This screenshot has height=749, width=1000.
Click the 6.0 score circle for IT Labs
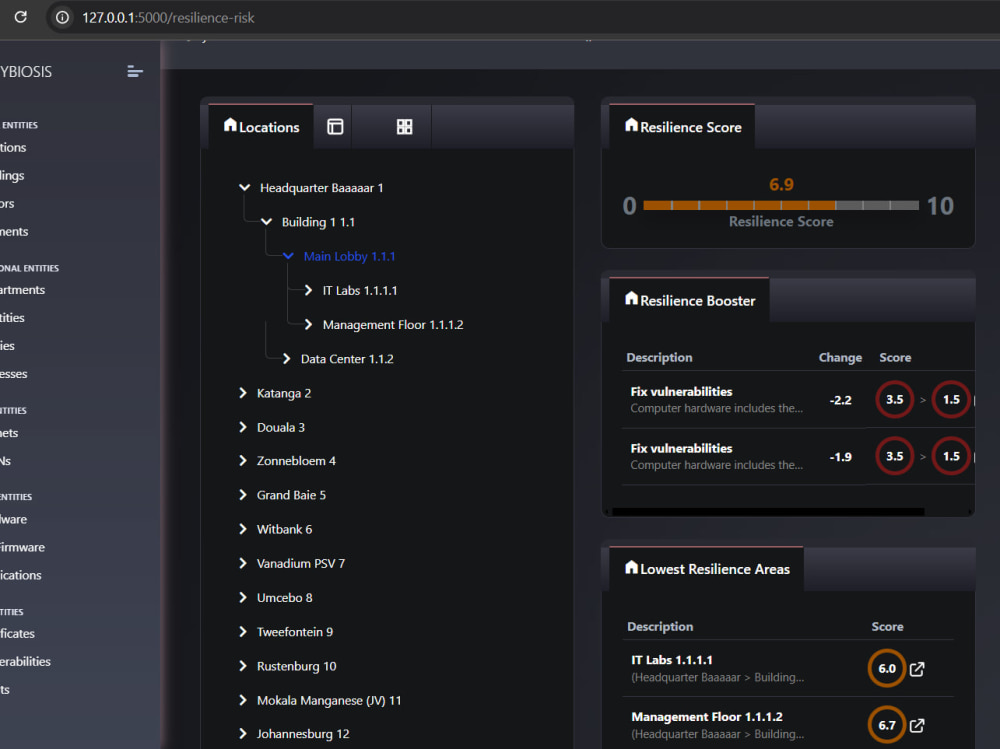886,669
